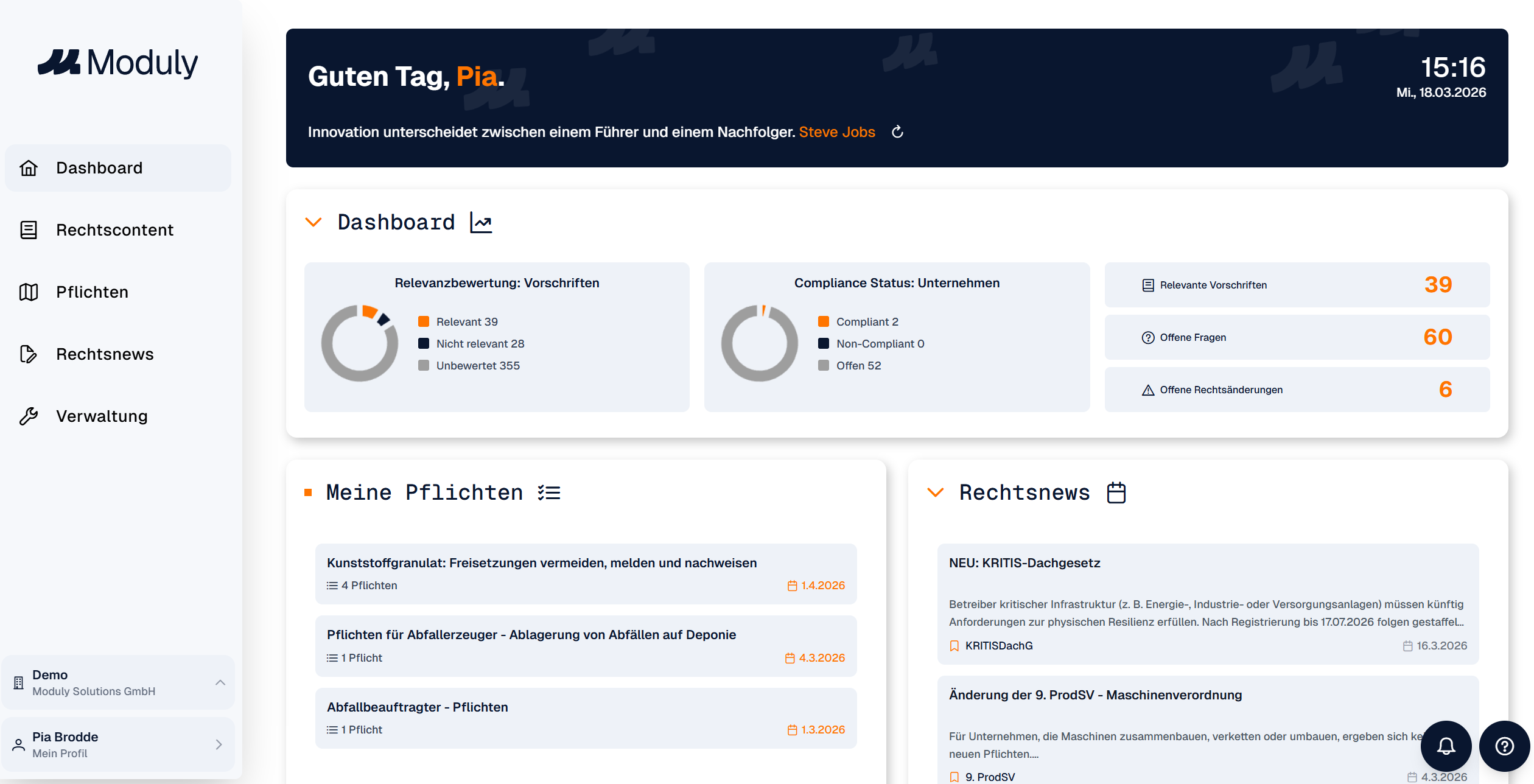Open the help question mark button
The image size is (1534, 784).
click(1504, 746)
